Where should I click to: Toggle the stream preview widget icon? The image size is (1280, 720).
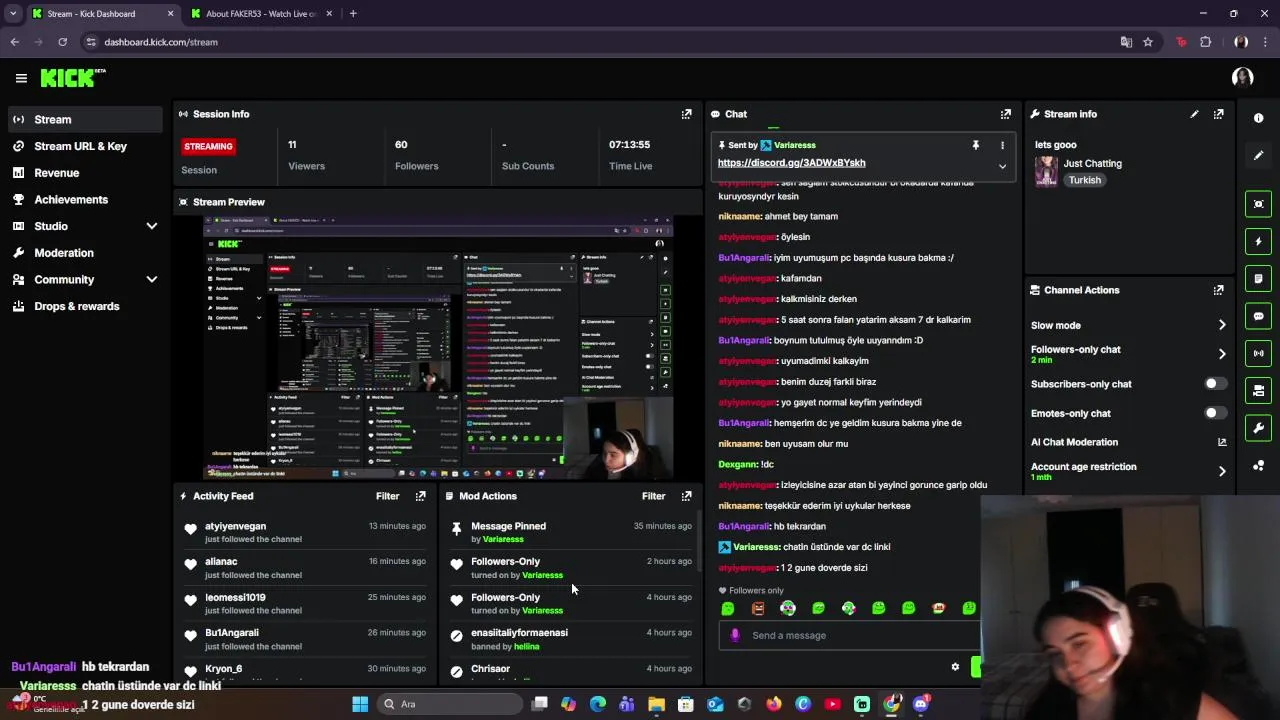(1259, 204)
